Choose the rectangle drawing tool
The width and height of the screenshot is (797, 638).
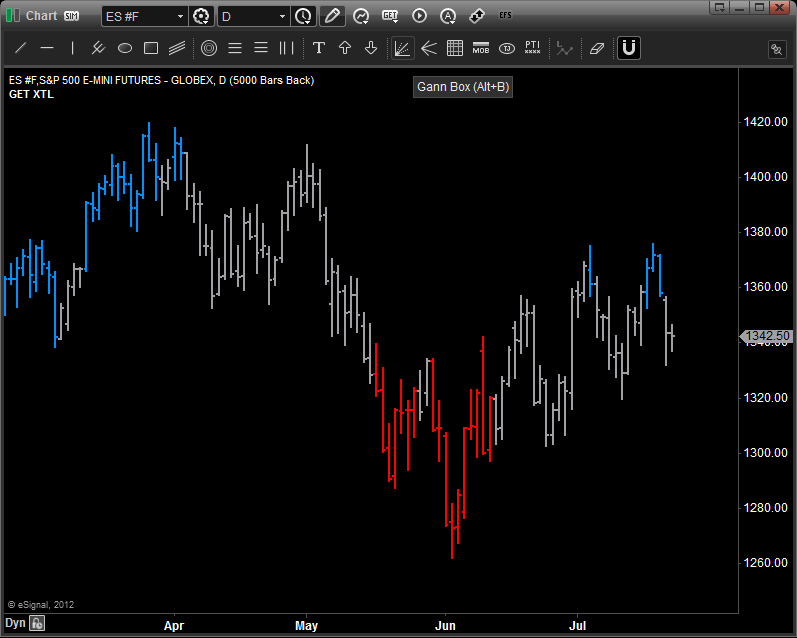151,48
